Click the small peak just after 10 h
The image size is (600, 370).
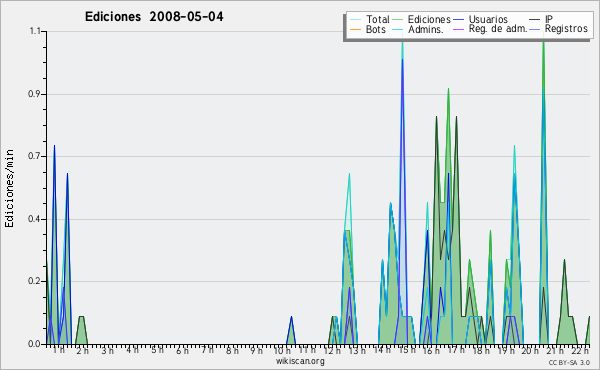coord(291,331)
